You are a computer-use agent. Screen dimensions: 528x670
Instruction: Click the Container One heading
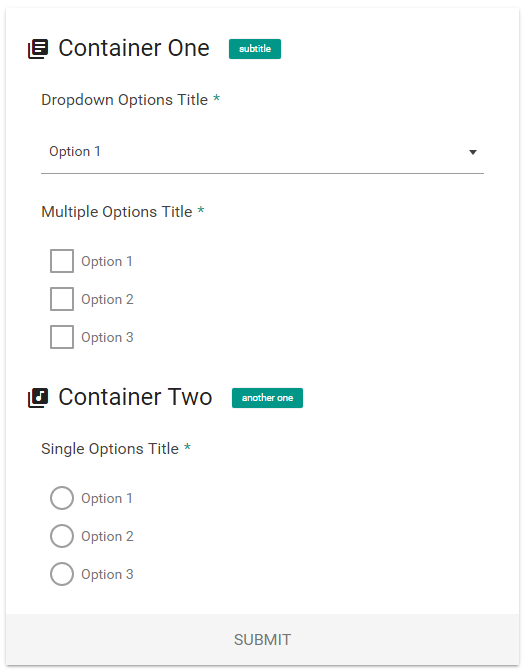click(134, 48)
